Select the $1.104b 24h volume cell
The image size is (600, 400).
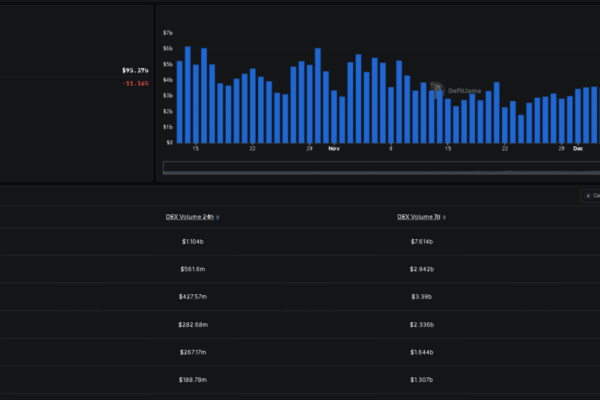192,241
